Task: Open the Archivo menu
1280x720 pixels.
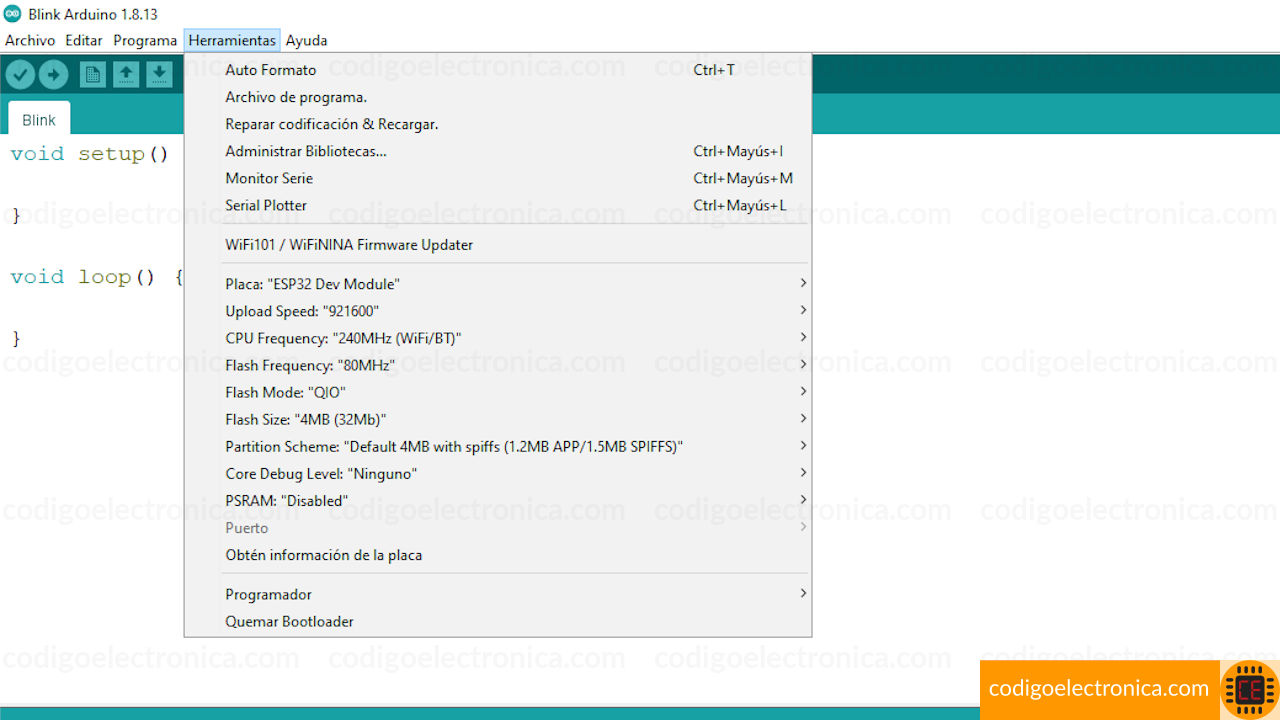Action: point(30,41)
